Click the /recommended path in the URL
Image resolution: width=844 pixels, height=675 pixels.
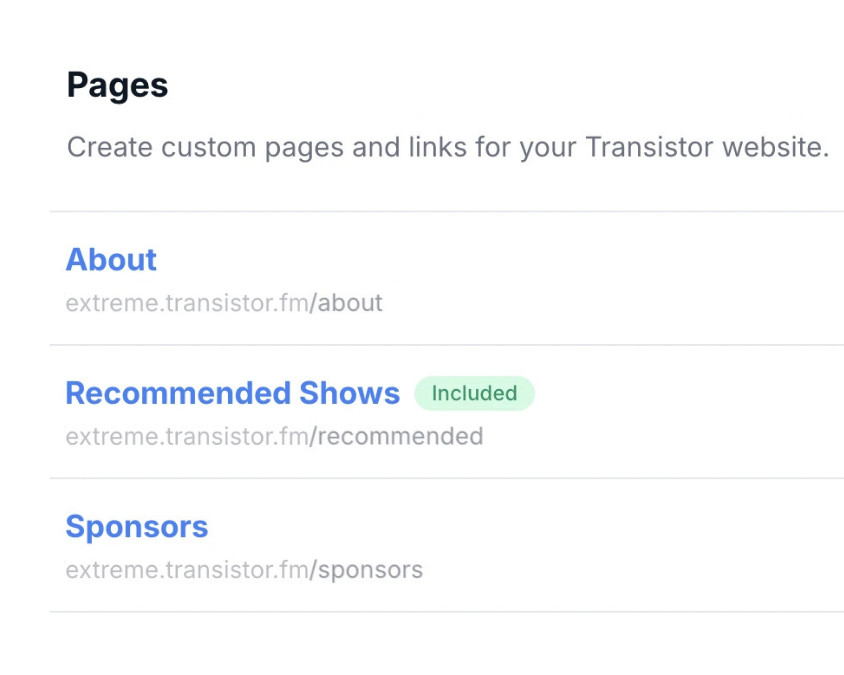tap(396, 436)
